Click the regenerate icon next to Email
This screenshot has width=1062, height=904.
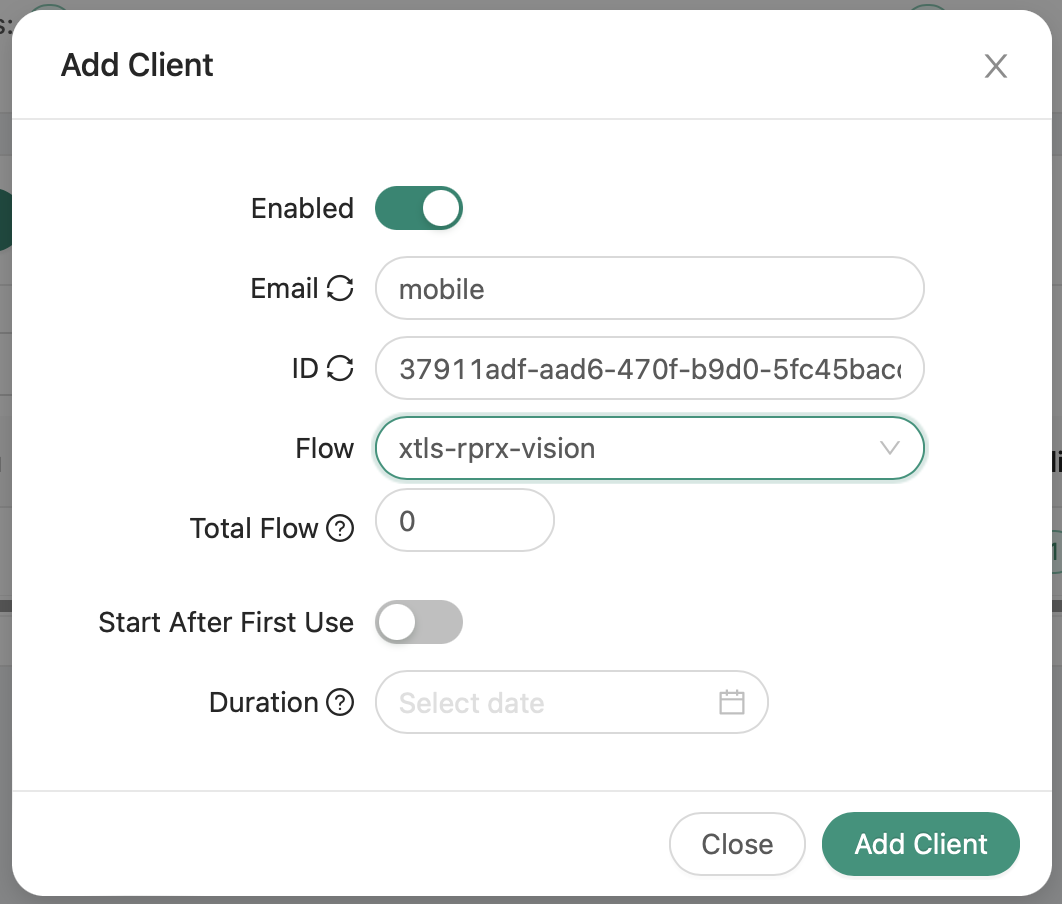click(x=340, y=289)
